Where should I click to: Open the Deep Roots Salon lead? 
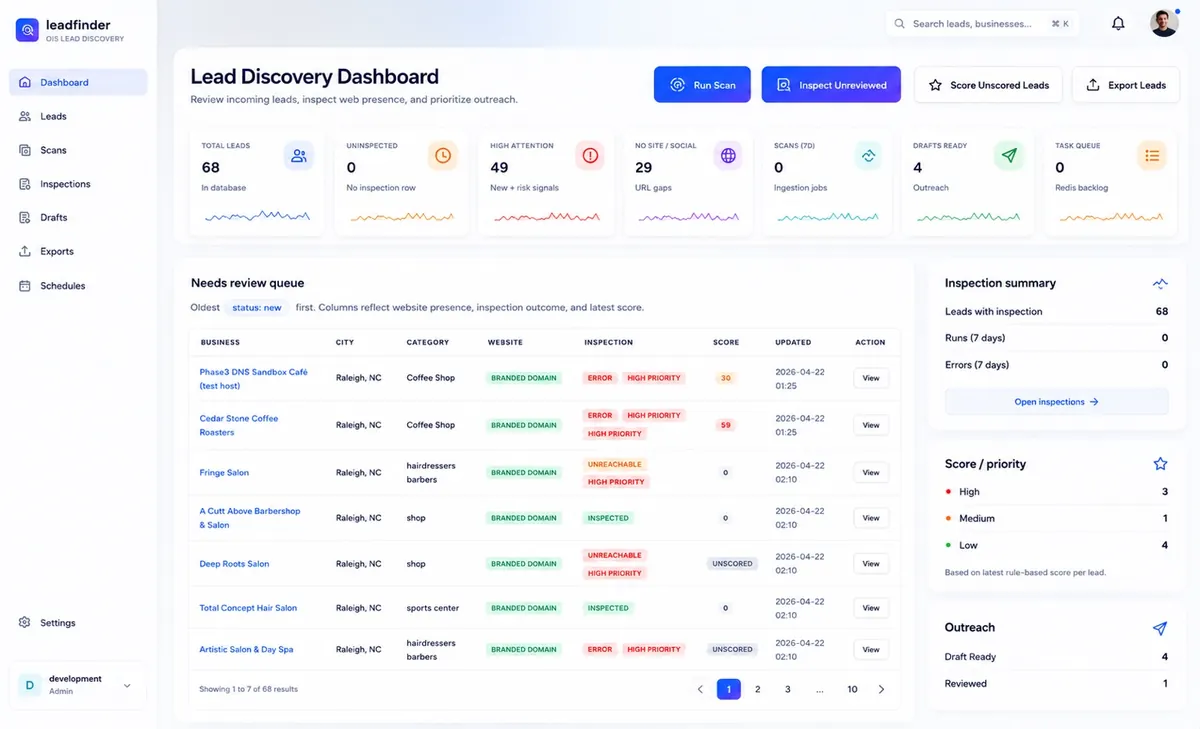234,563
